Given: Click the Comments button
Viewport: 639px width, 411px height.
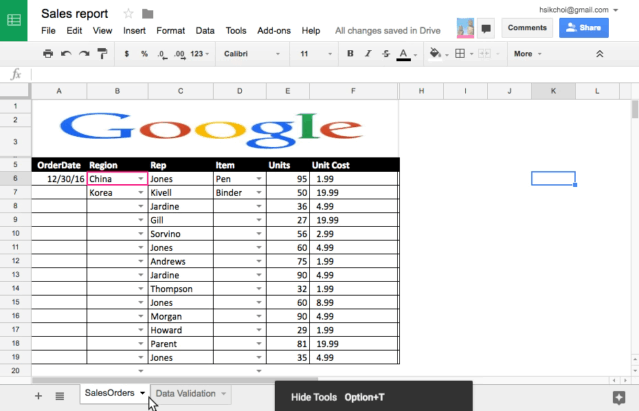Looking at the screenshot, I should (x=527, y=28).
